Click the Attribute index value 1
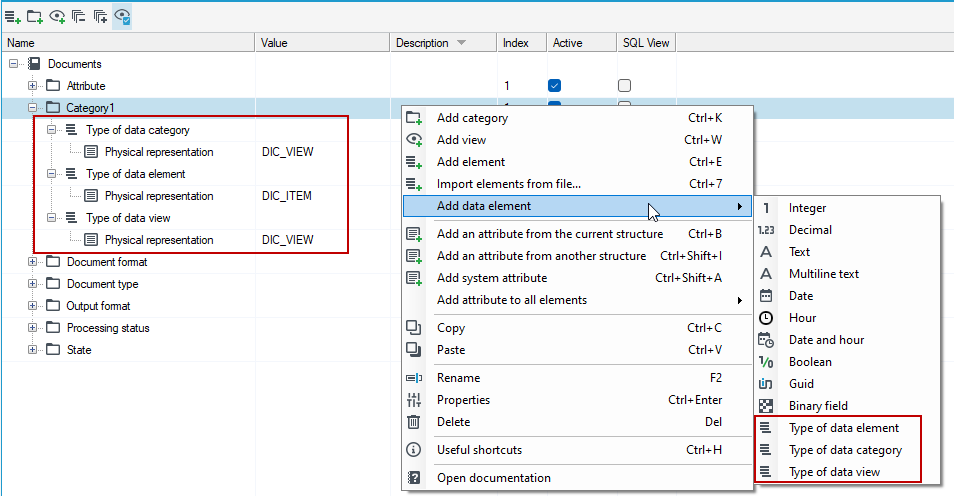The image size is (954, 496). (x=507, y=86)
